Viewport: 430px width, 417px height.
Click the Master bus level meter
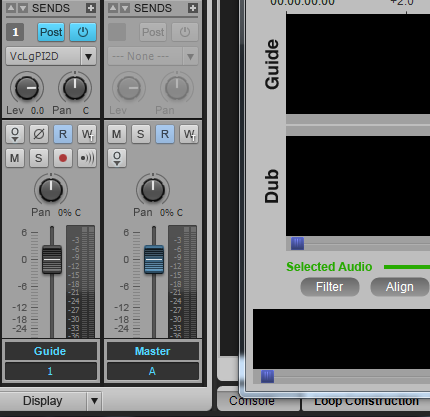point(183,282)
